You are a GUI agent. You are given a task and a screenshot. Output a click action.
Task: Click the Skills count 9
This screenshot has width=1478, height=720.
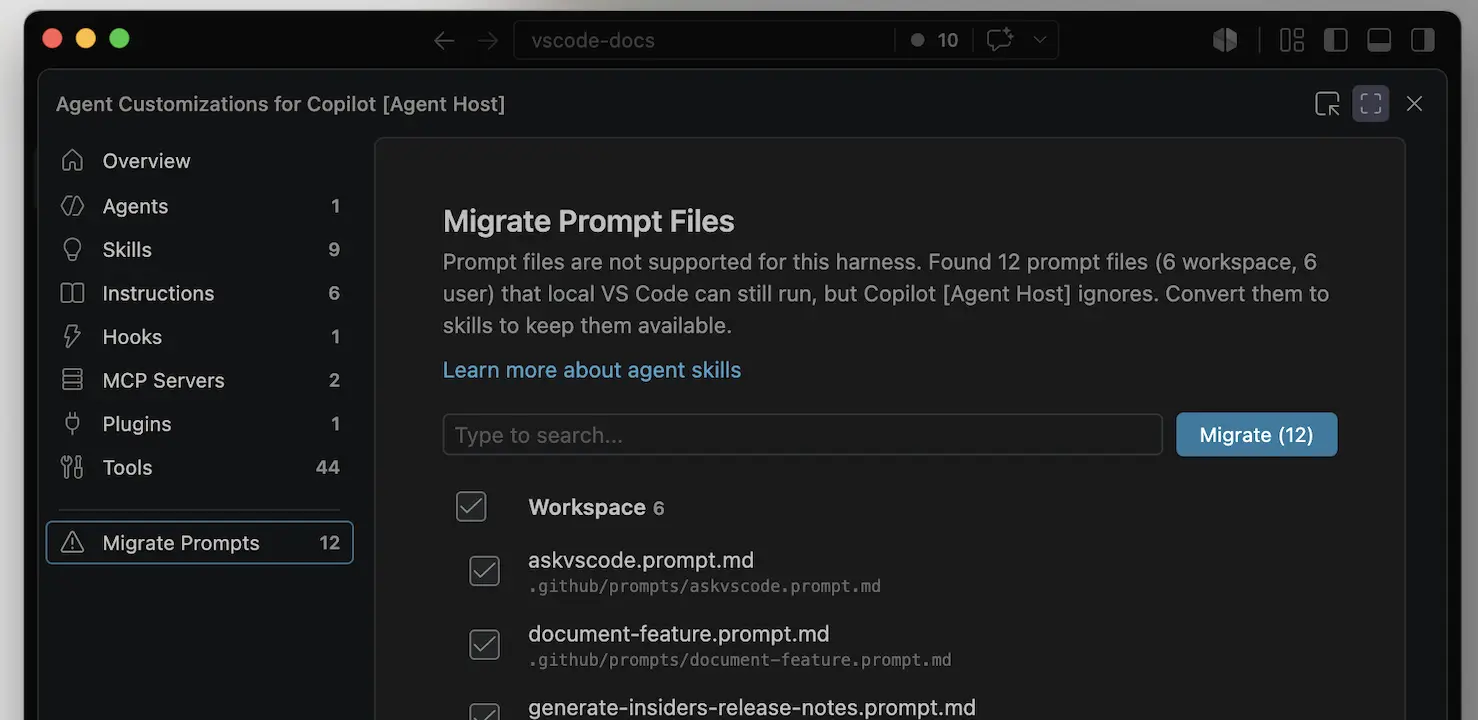(x=334, y=249)
